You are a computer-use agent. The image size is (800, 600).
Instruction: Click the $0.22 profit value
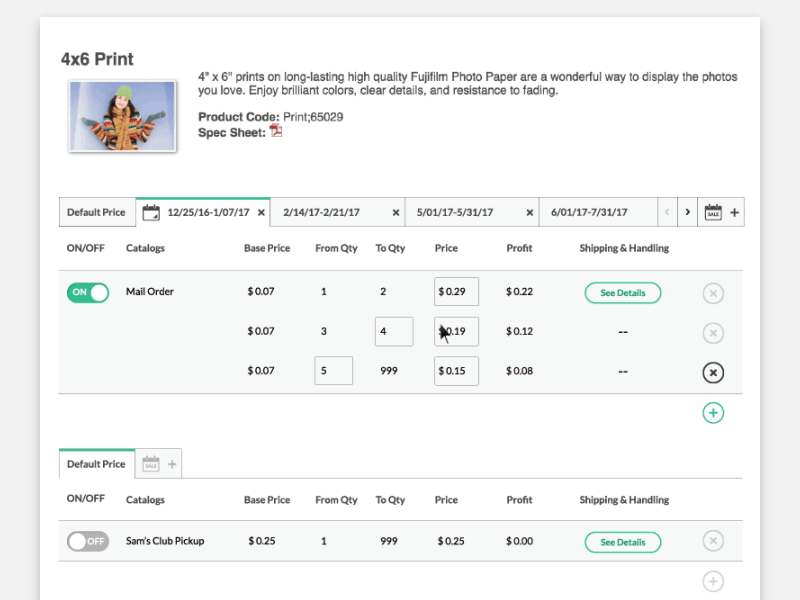click(519, 291)
